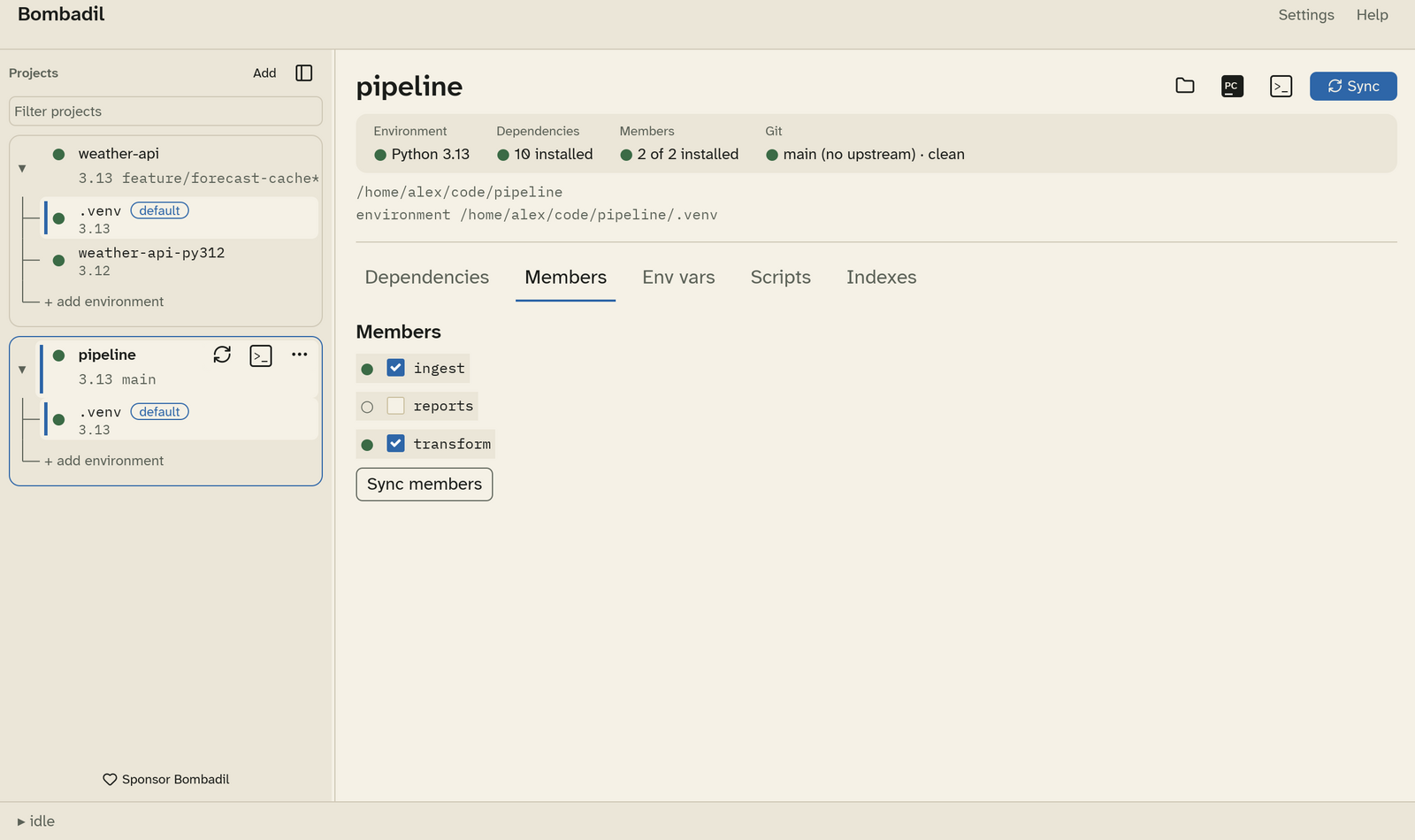Viewport: 1415px width, 840px height.
Task: Open pipeline more options ellipsis
Action: coord(300,355)
